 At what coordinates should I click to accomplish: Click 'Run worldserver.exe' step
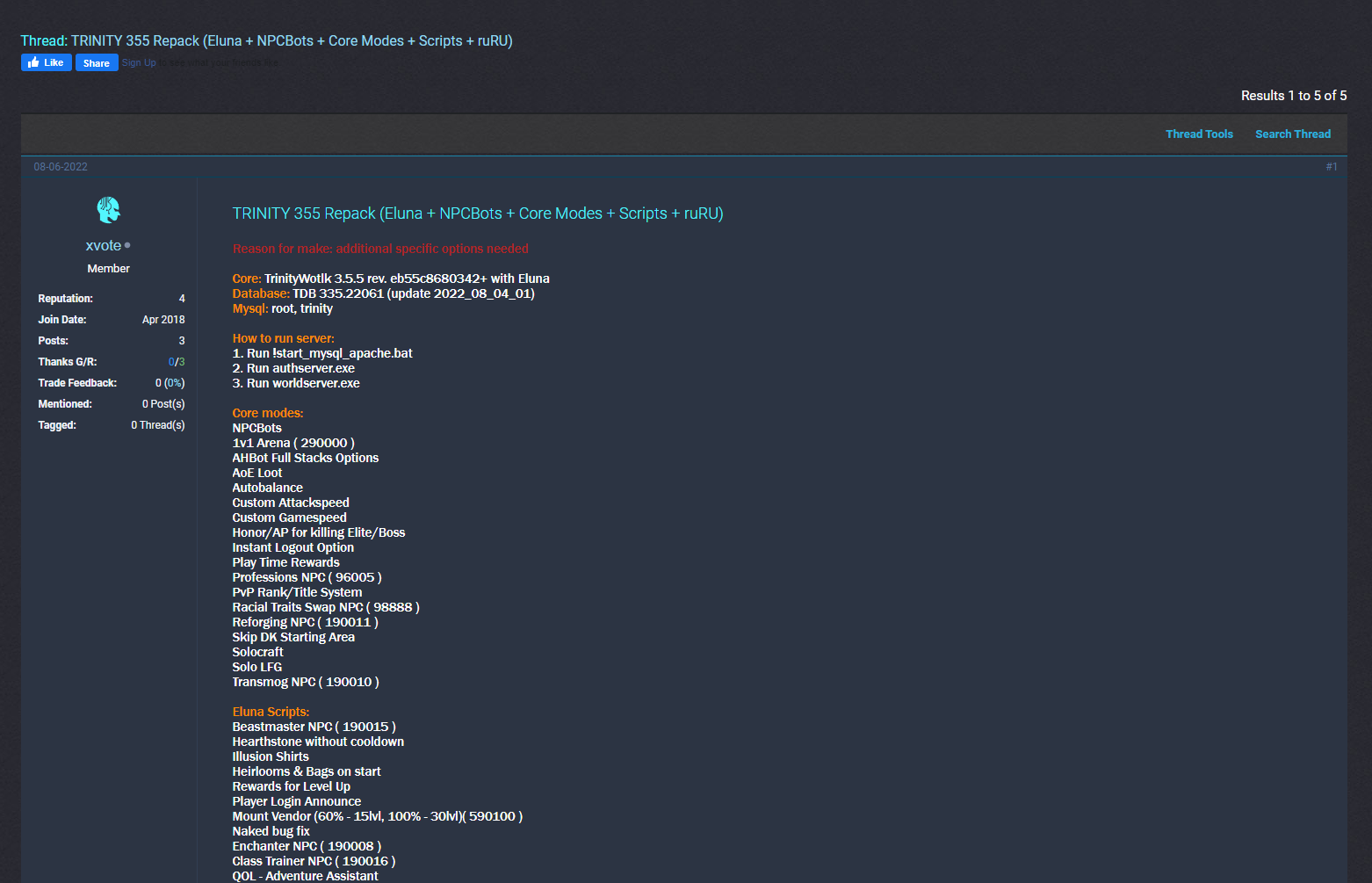296,383
